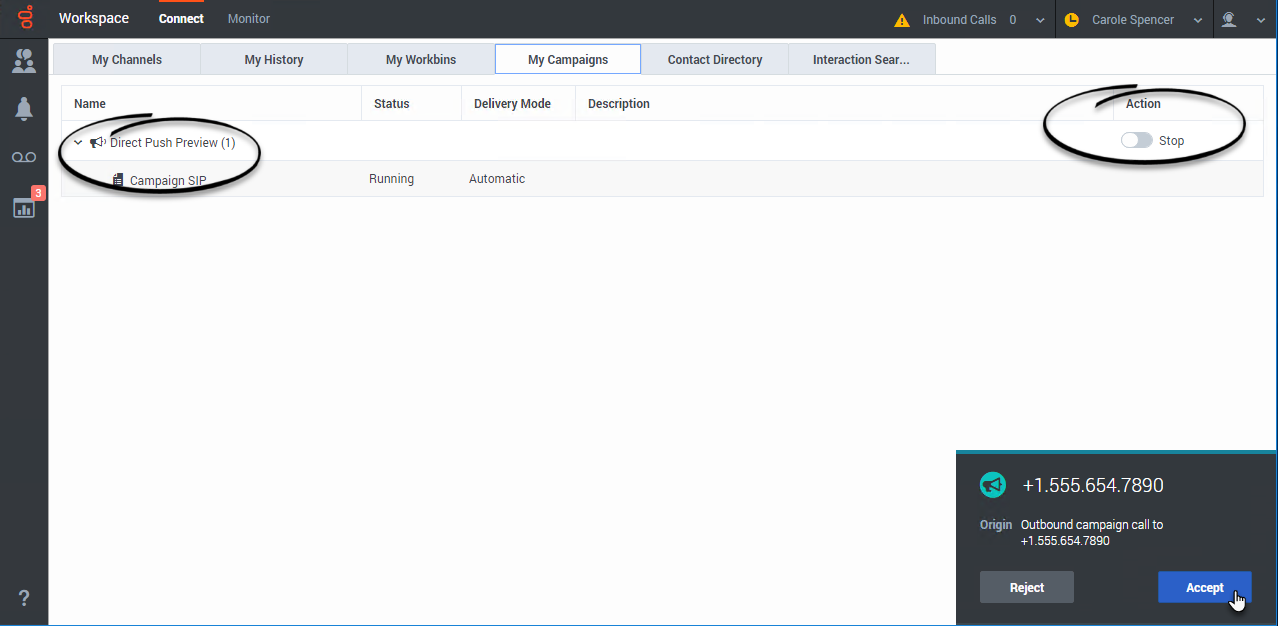This screenshot has width=1278, height=626.
Task: Collapse the Direct Push Preview campaign group
Action: (x=78, y=143)
